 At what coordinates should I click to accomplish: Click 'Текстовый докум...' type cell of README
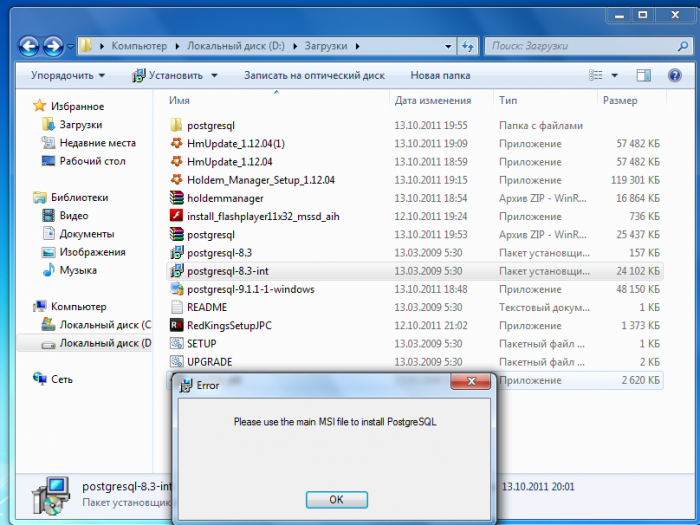pyautogui.click(x=544, y=308)
